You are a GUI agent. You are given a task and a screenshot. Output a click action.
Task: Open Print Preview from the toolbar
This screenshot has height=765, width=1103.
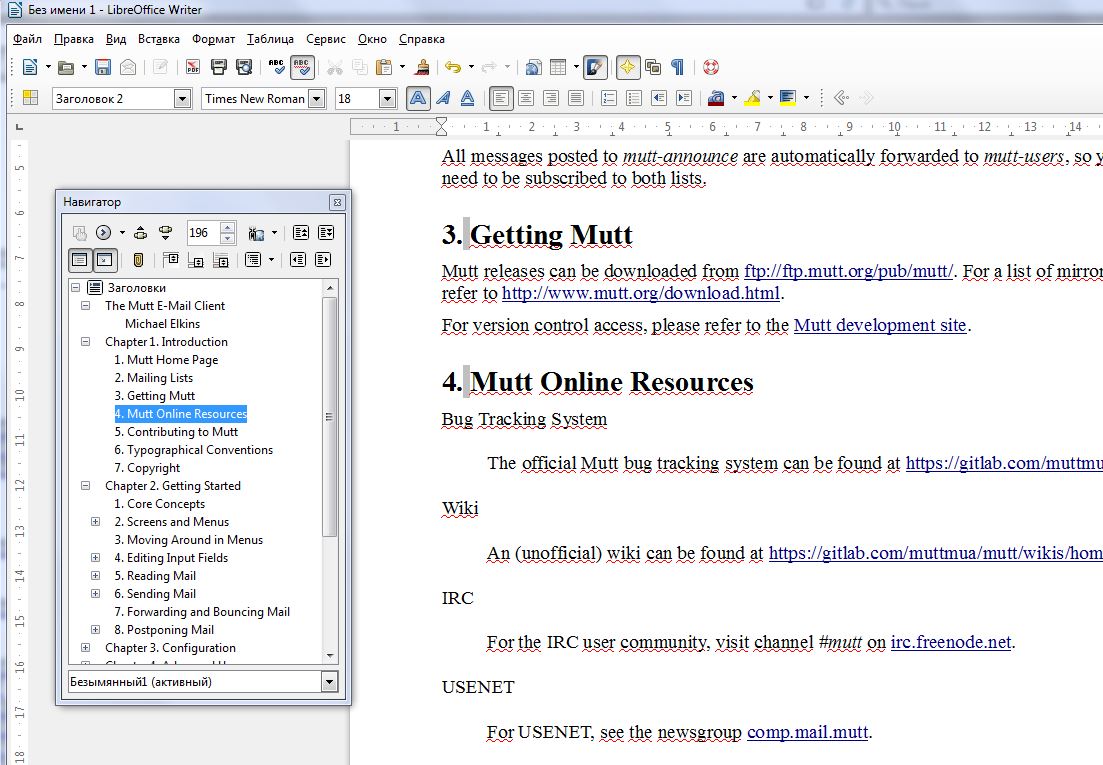click(244, 68)
